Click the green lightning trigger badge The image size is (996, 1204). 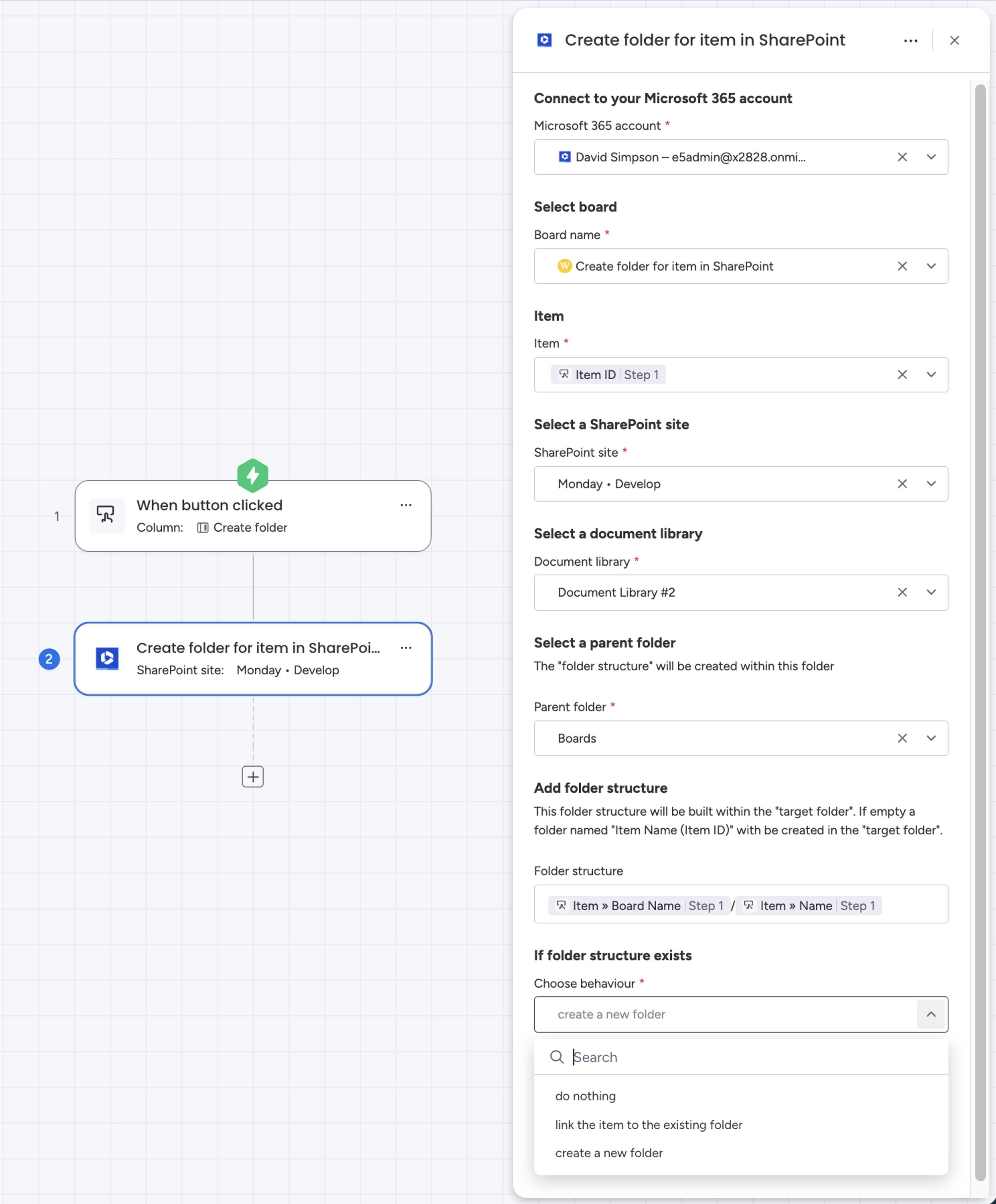(252, 475)
